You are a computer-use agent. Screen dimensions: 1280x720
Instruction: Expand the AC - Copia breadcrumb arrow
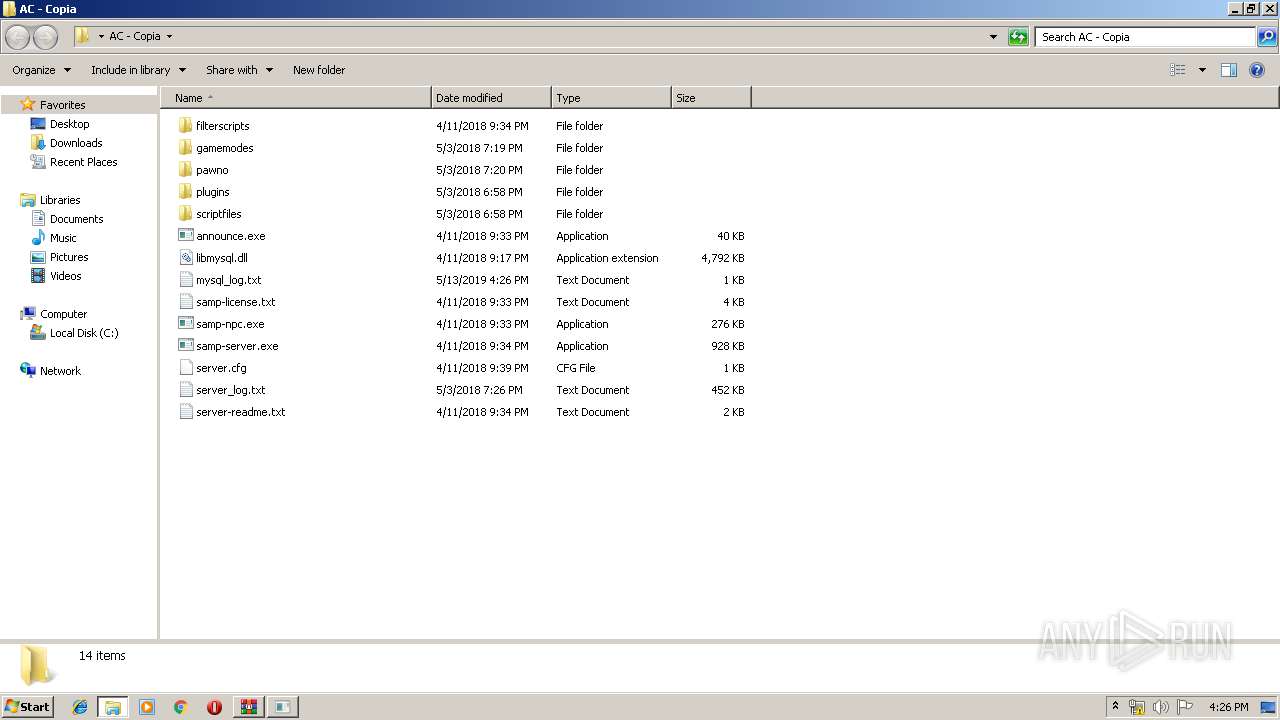(x=169, y=37)
